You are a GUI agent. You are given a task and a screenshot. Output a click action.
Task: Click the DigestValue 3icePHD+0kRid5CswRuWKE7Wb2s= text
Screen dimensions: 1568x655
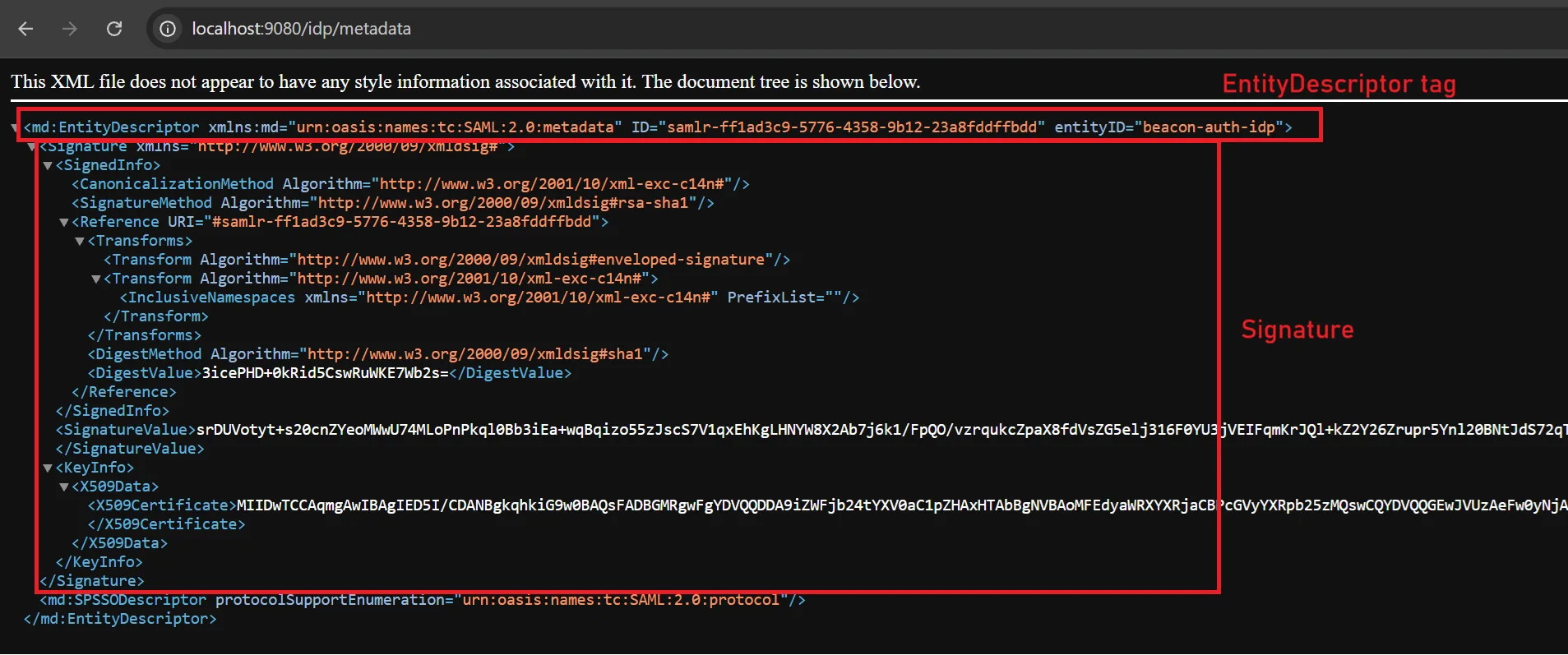(x=326, y=373)
